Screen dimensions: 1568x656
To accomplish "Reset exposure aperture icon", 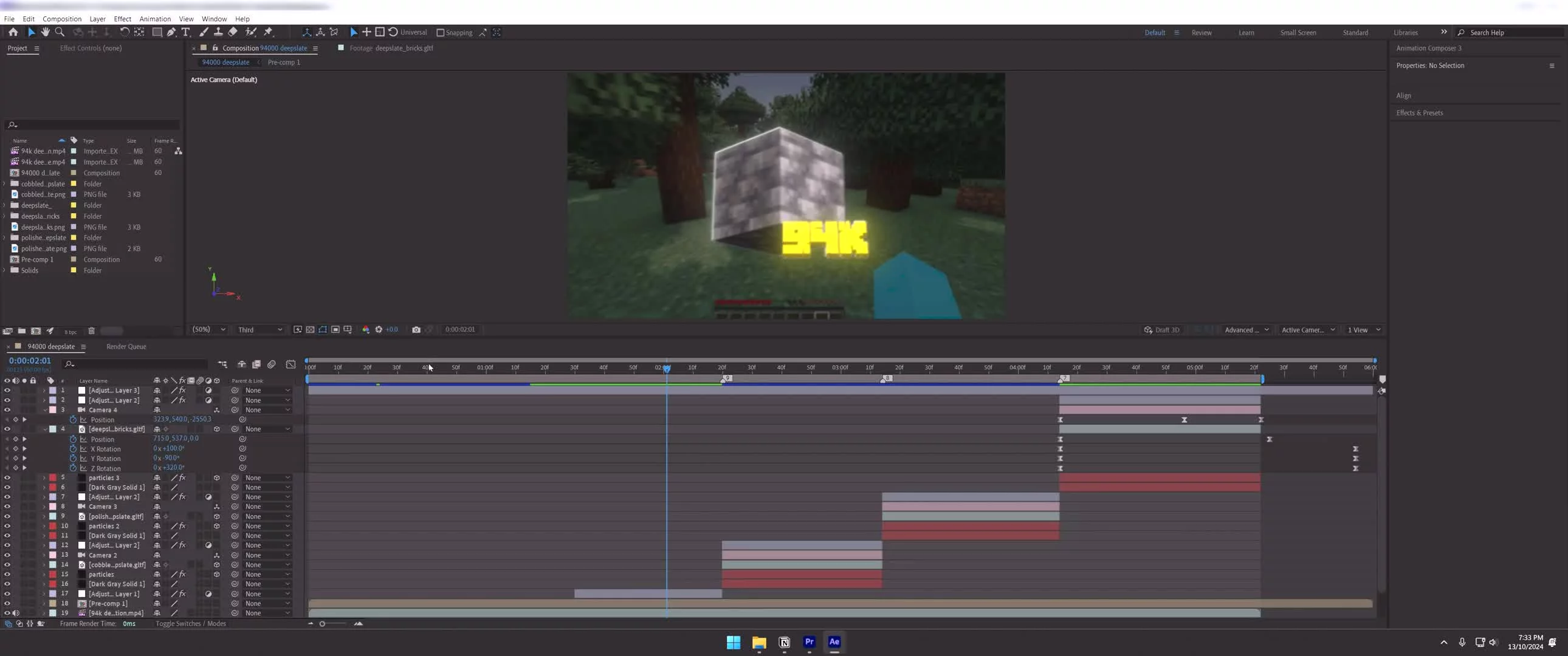I will pyautogui.click(x=379, y=330).
